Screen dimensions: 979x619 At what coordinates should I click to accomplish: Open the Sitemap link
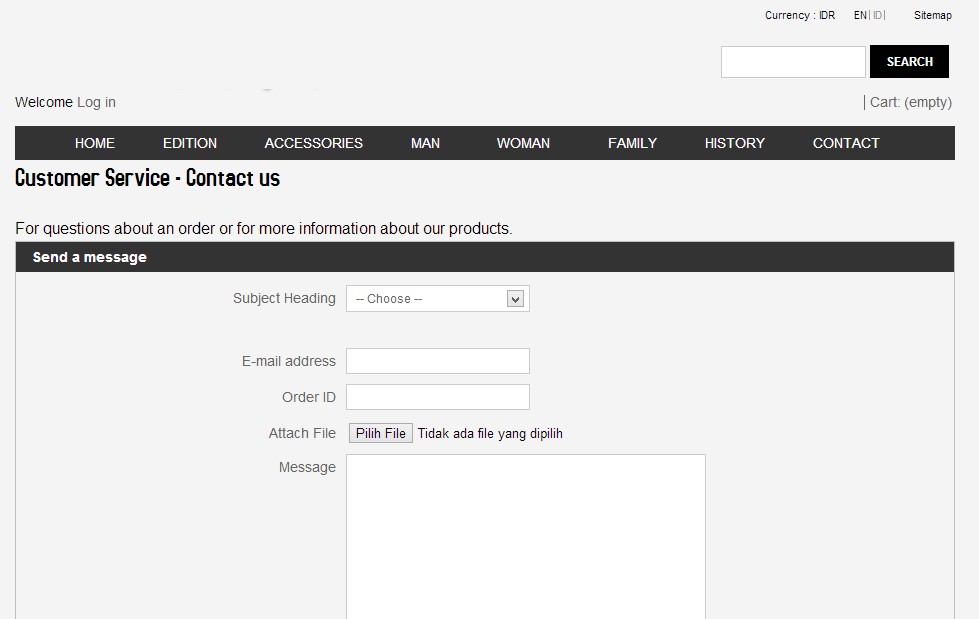click(932, 15)
